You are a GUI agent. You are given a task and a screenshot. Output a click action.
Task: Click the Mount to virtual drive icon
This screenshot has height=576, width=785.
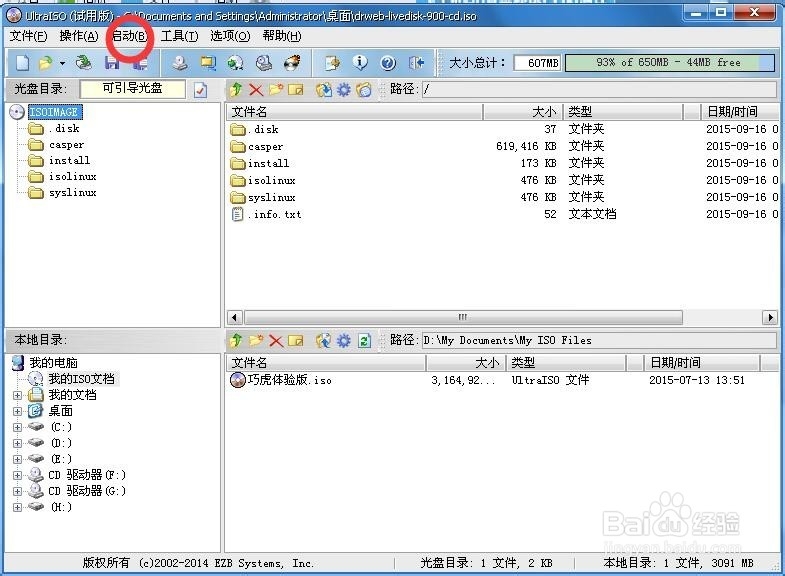click(263, 63)
